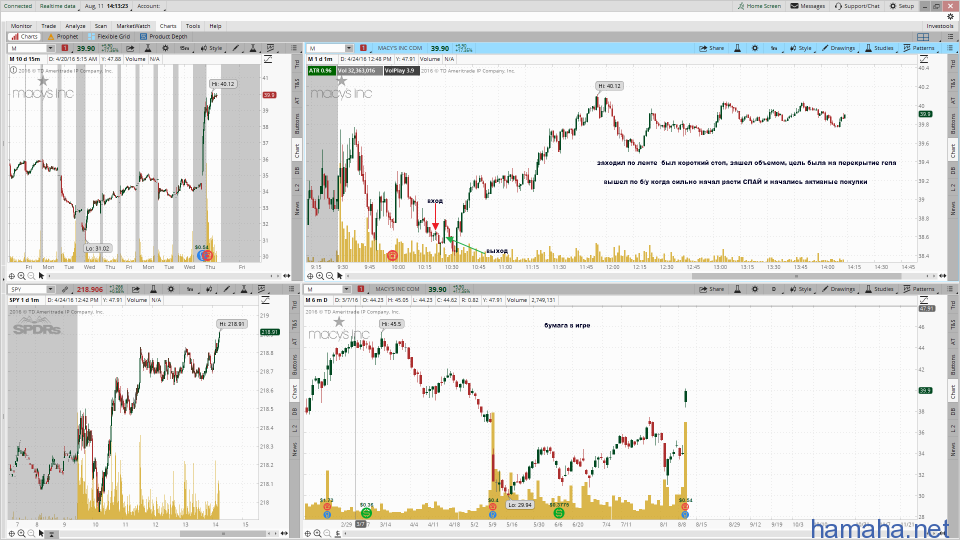The height and width of the screenshot is (540, 960).
Task: Open the MarketWatch tab
Action: 133,26
